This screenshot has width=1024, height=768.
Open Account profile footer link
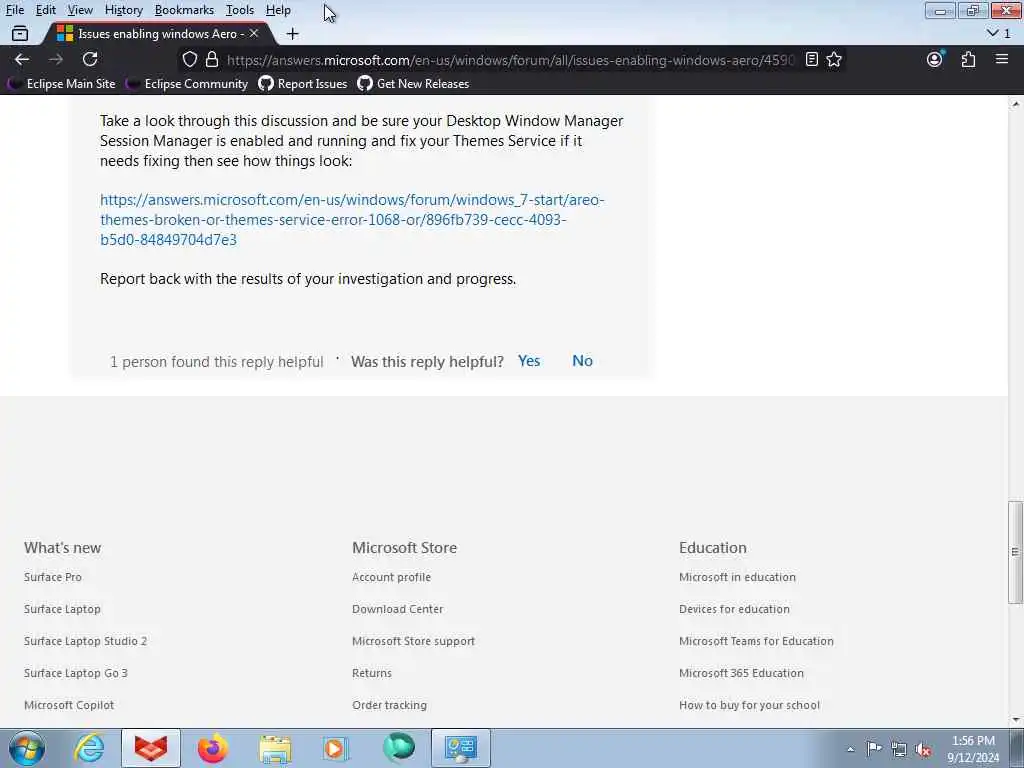(391, 577)
